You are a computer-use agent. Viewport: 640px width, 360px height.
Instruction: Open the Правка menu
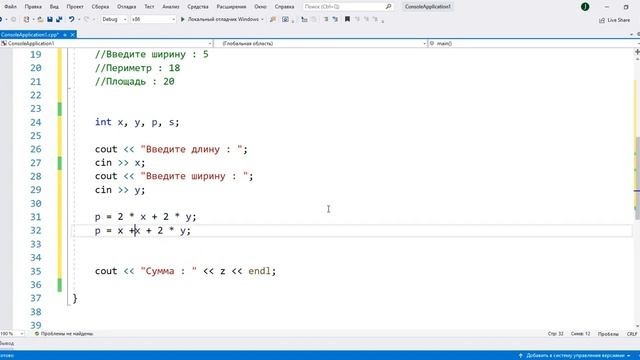click(33, 7)
